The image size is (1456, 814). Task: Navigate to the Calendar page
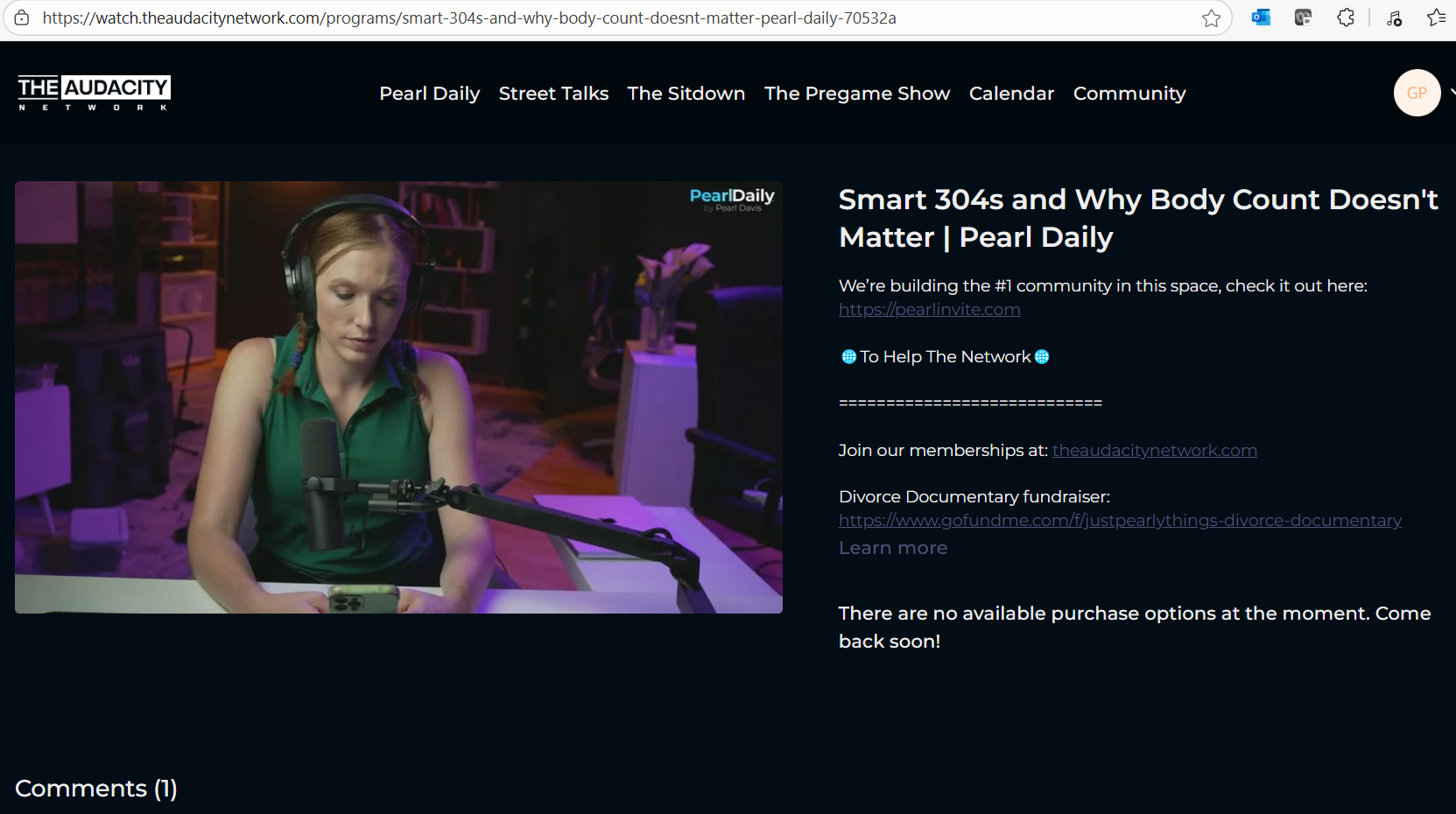point(1011,94)
